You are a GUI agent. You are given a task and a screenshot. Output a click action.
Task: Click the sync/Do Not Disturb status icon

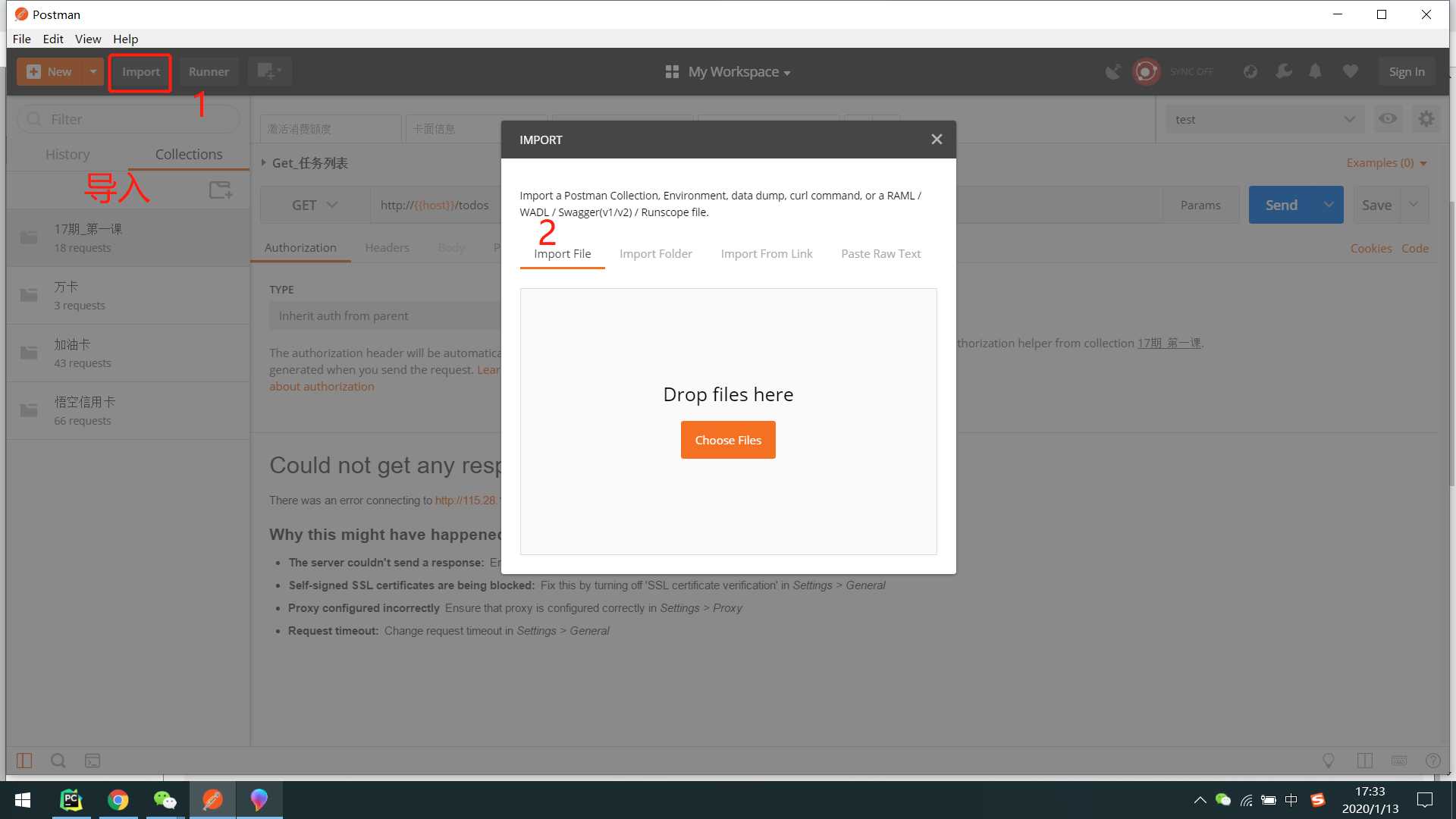[1146, 71]
